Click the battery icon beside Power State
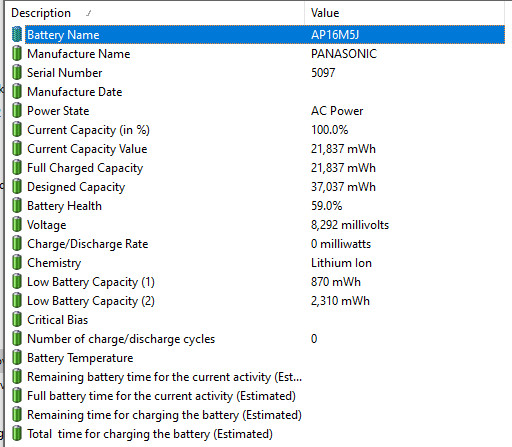Screen dimensions: 512x447 tap(17, 110)
